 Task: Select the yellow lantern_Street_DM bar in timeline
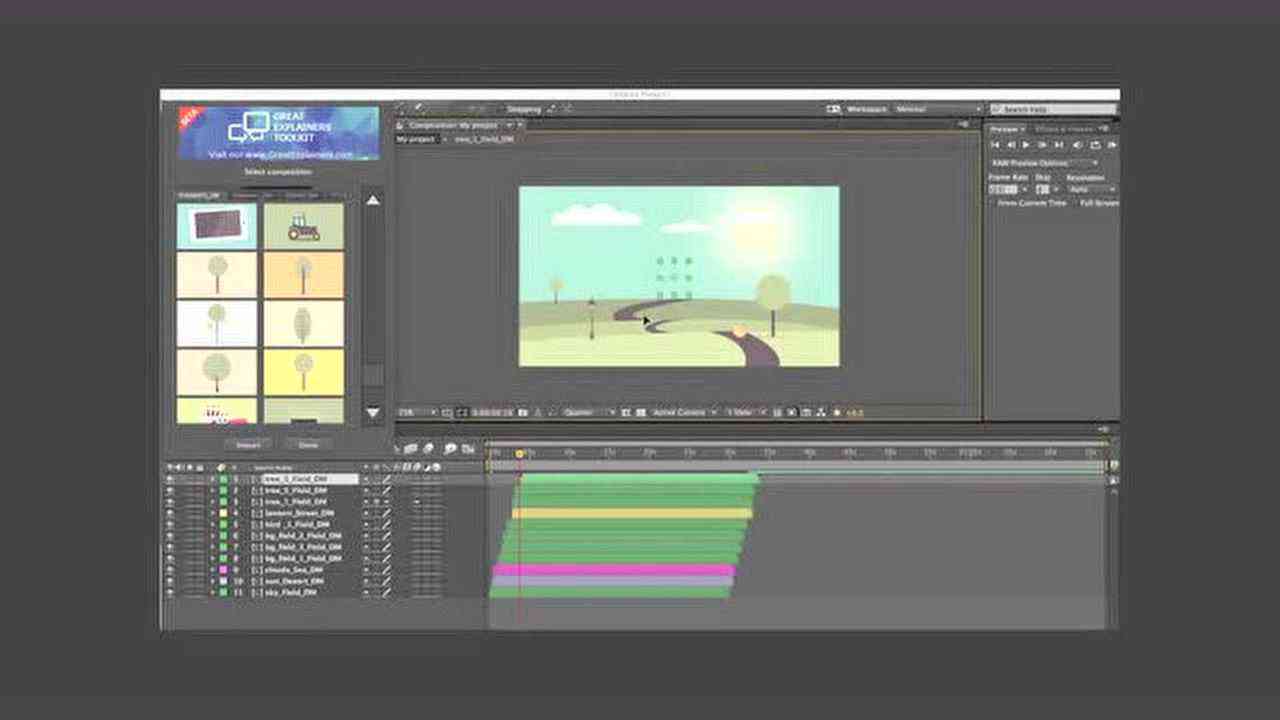pos(632,513)
